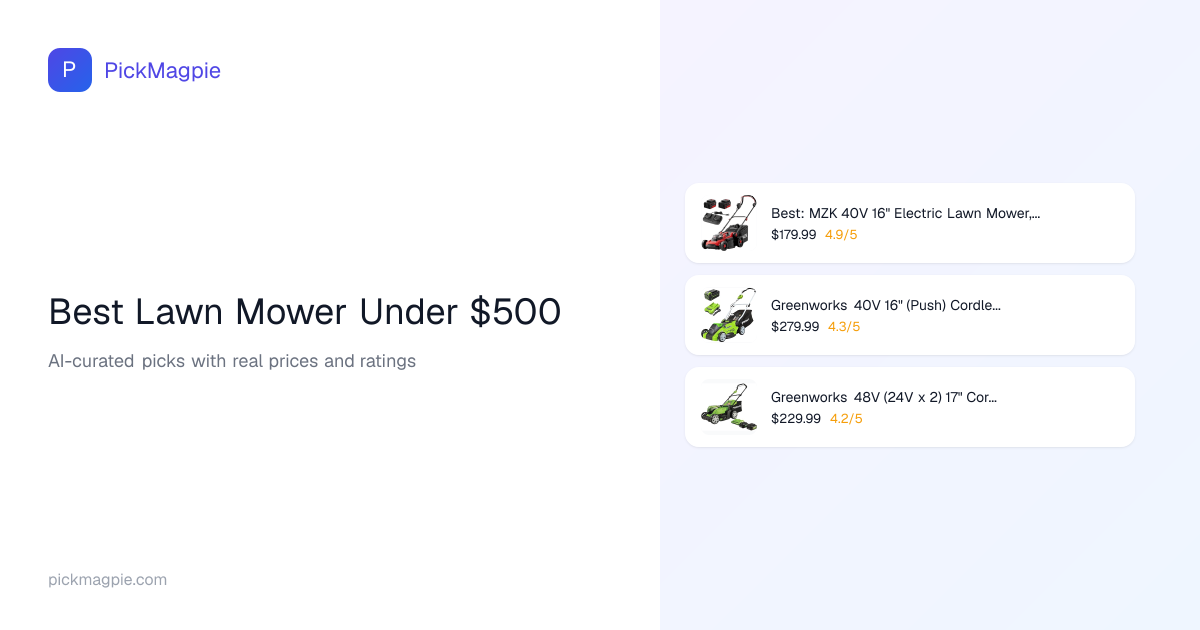The image size is (1200, 630).
Task: Click the Greenworks 40V mower thumbnail image
Action: coord(729,315)
